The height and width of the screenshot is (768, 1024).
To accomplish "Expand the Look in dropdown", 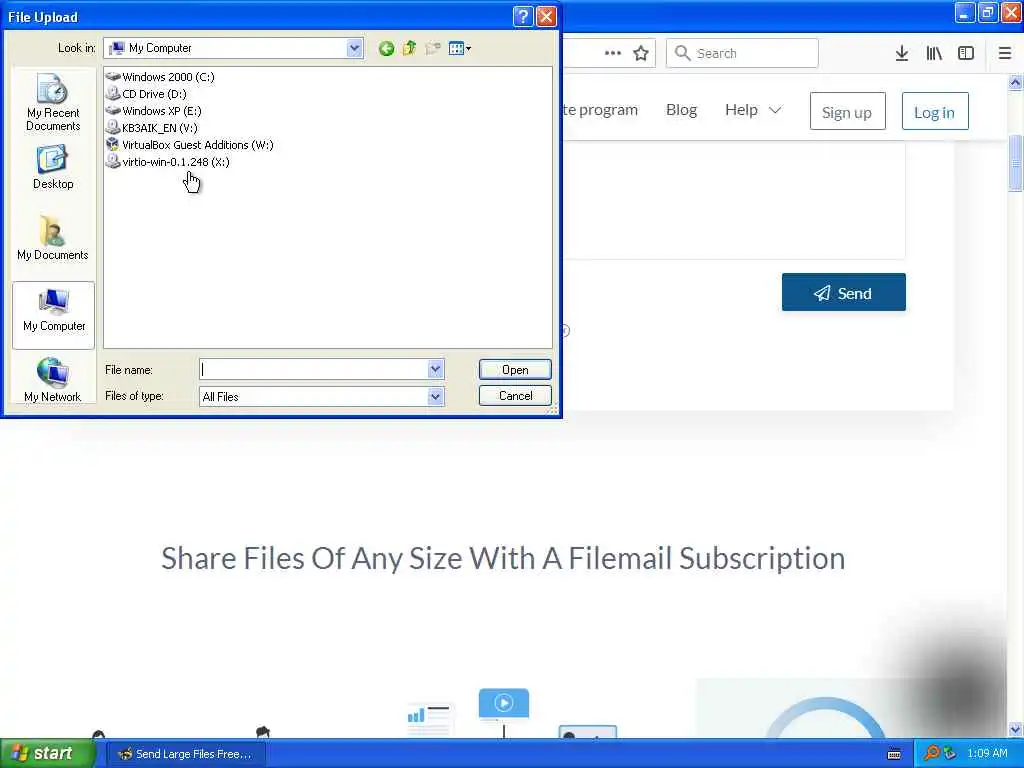I will tap(354, 48).
